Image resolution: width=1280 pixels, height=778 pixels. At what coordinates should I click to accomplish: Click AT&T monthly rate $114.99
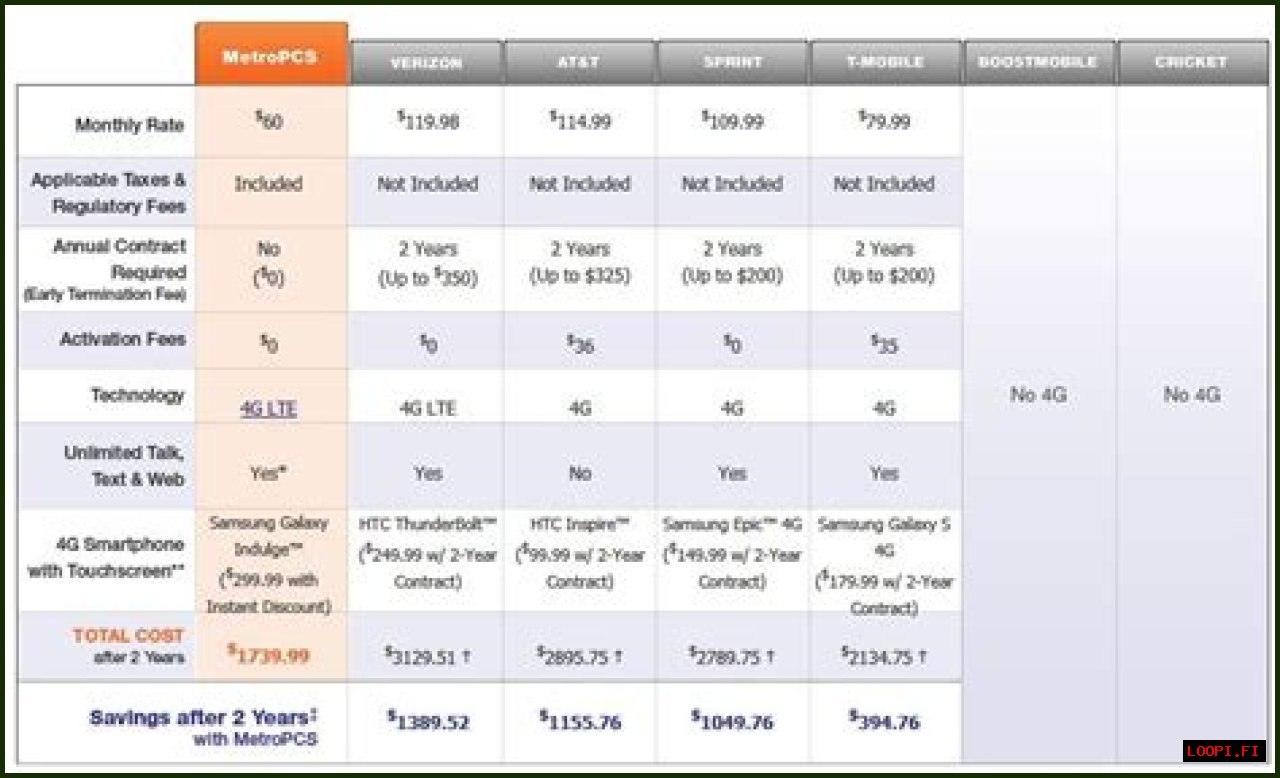(x=579, y=122)
